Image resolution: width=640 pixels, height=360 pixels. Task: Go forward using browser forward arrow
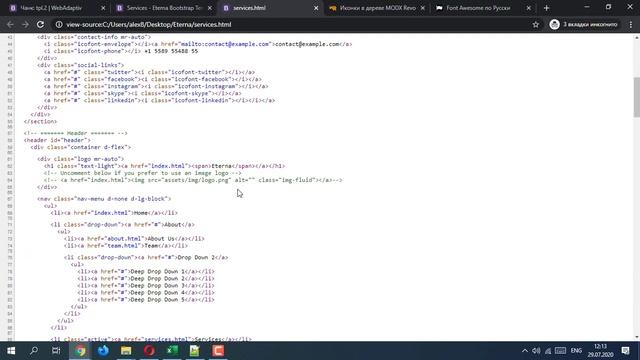pyautogui.click(x=25, y=24)
